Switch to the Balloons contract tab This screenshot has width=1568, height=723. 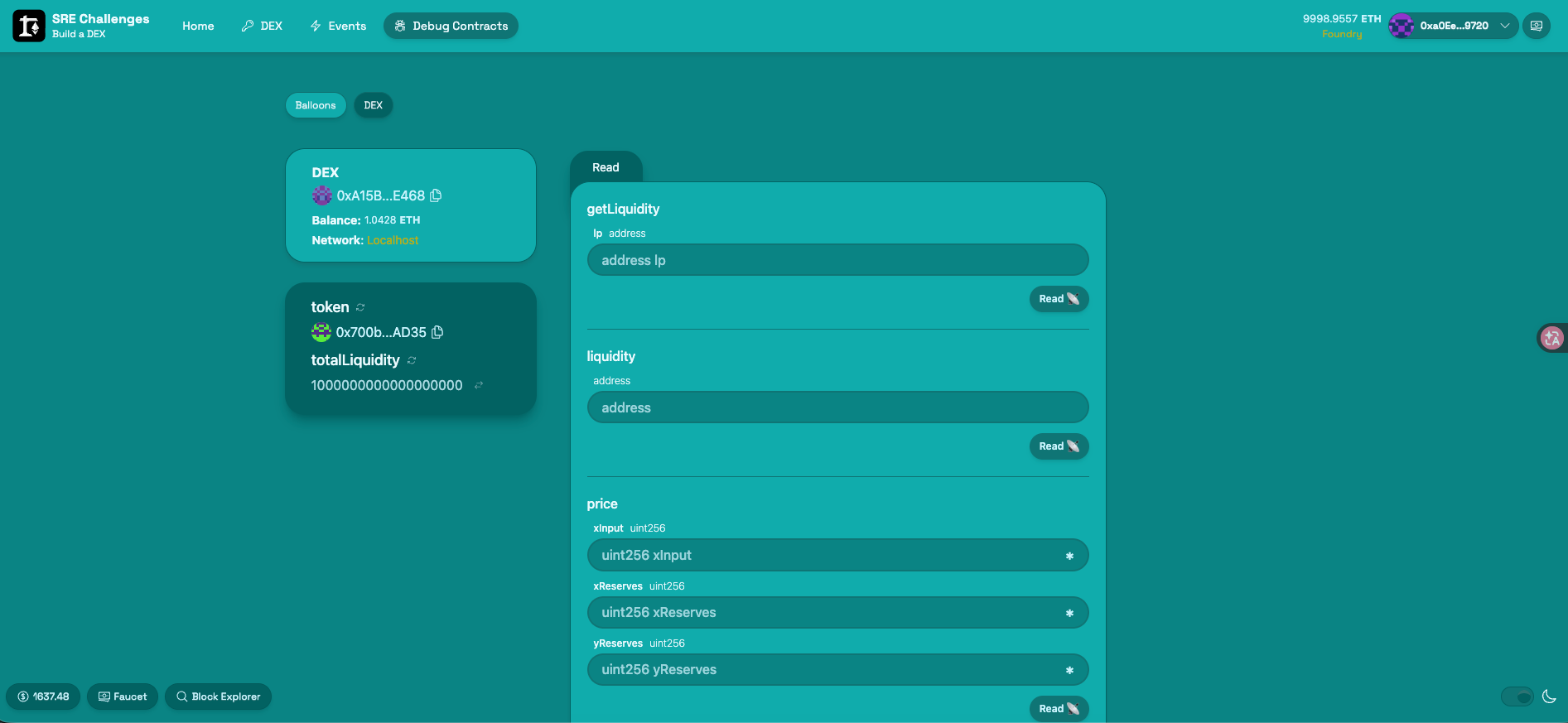(316, 105)
